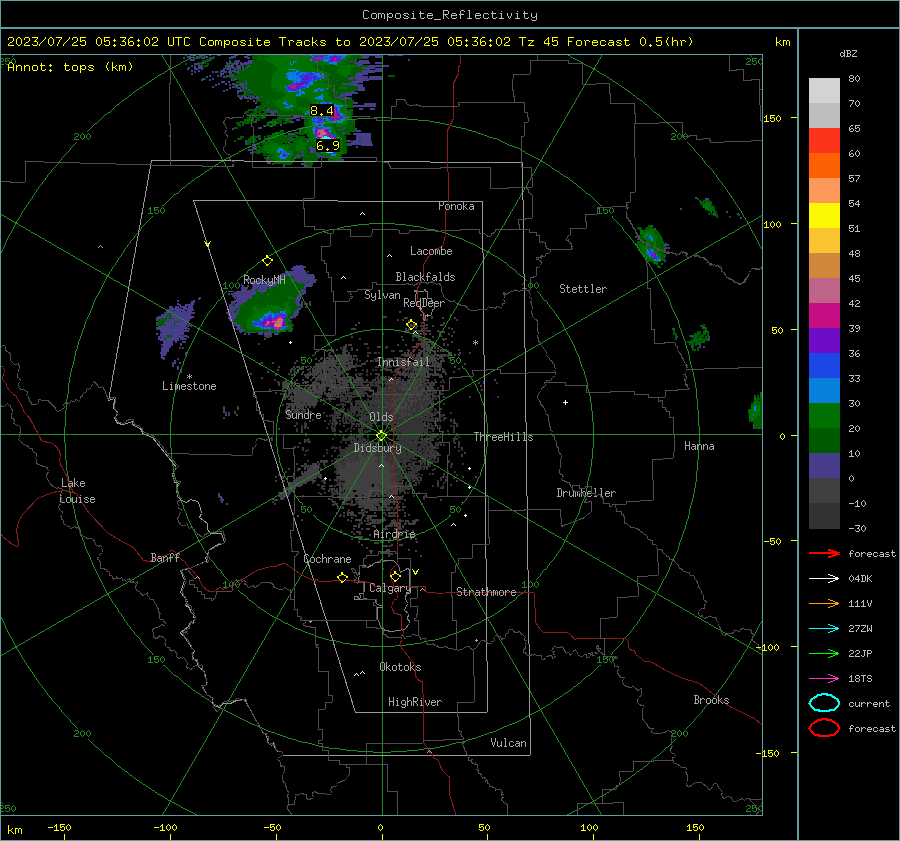This screenshot has height=841, width=900.
Task: Click the Banff label
Action: coord(165,557)
